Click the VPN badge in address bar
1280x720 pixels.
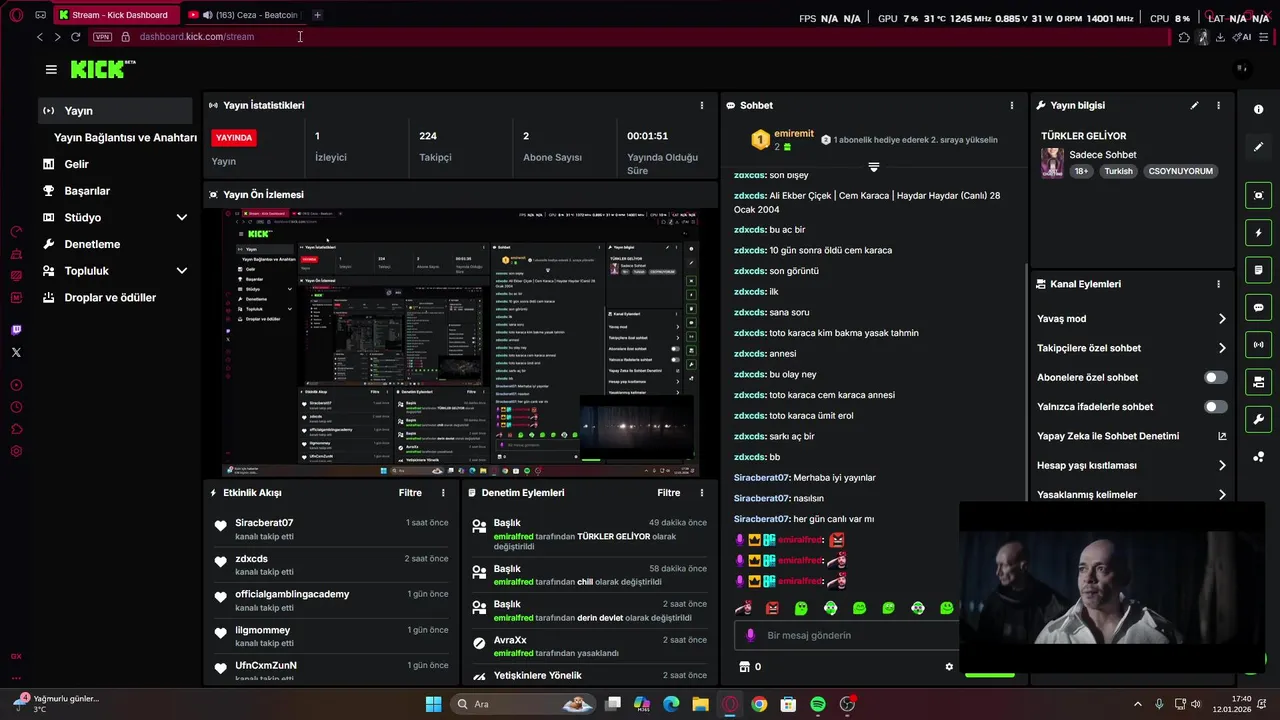click(102, 37)
